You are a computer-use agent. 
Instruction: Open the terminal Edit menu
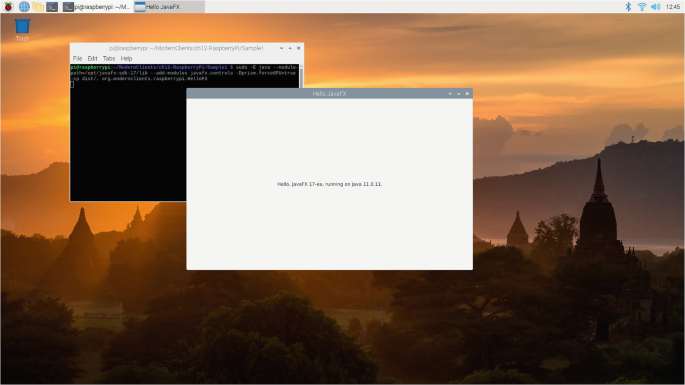92,58
